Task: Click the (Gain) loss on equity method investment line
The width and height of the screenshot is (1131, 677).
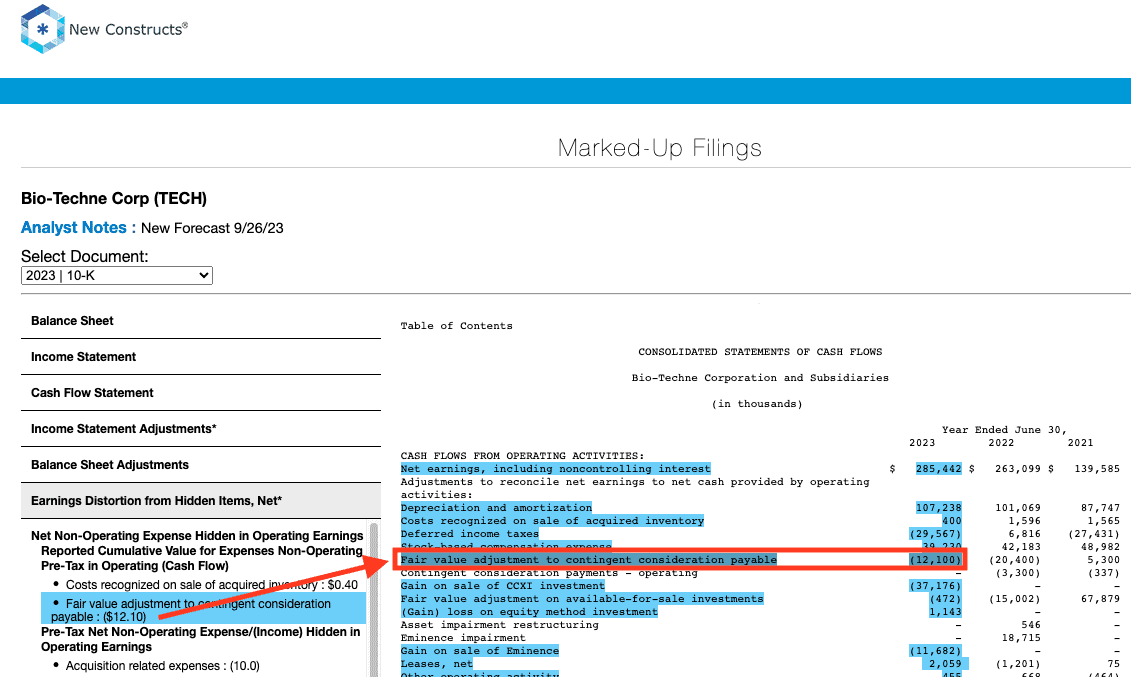Action: (529, 611)
